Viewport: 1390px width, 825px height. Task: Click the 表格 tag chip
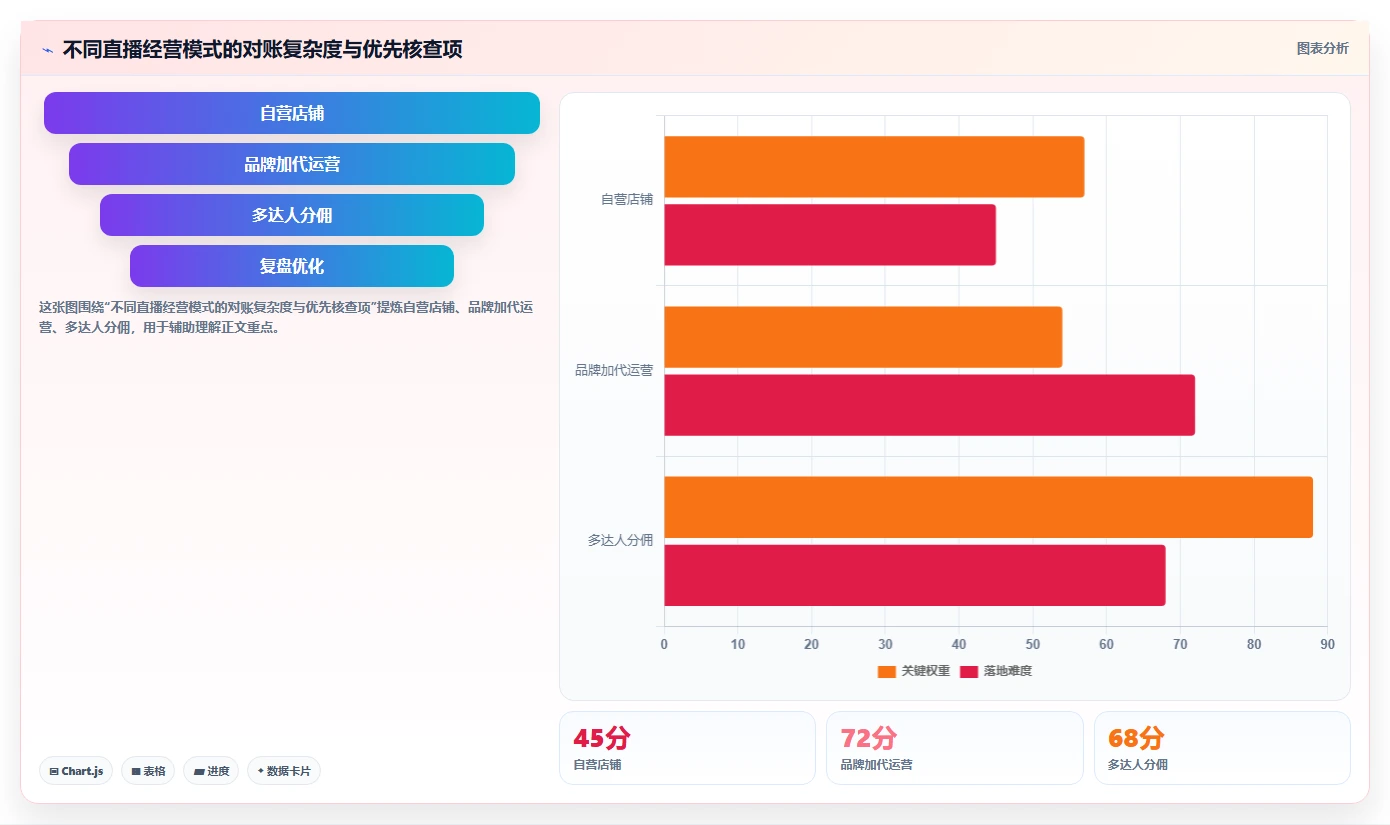(148, 771)
